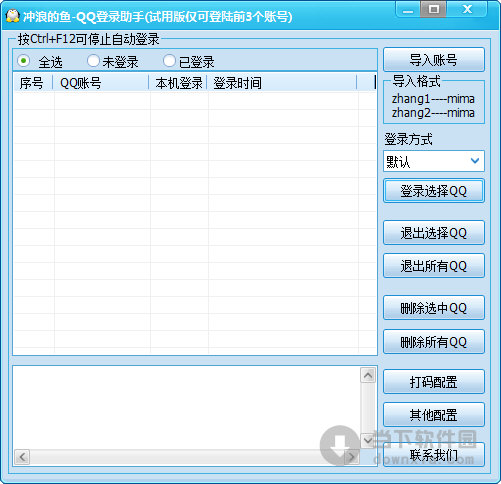
Task: Open 打码配置 settings
Action: pos(434,382)
